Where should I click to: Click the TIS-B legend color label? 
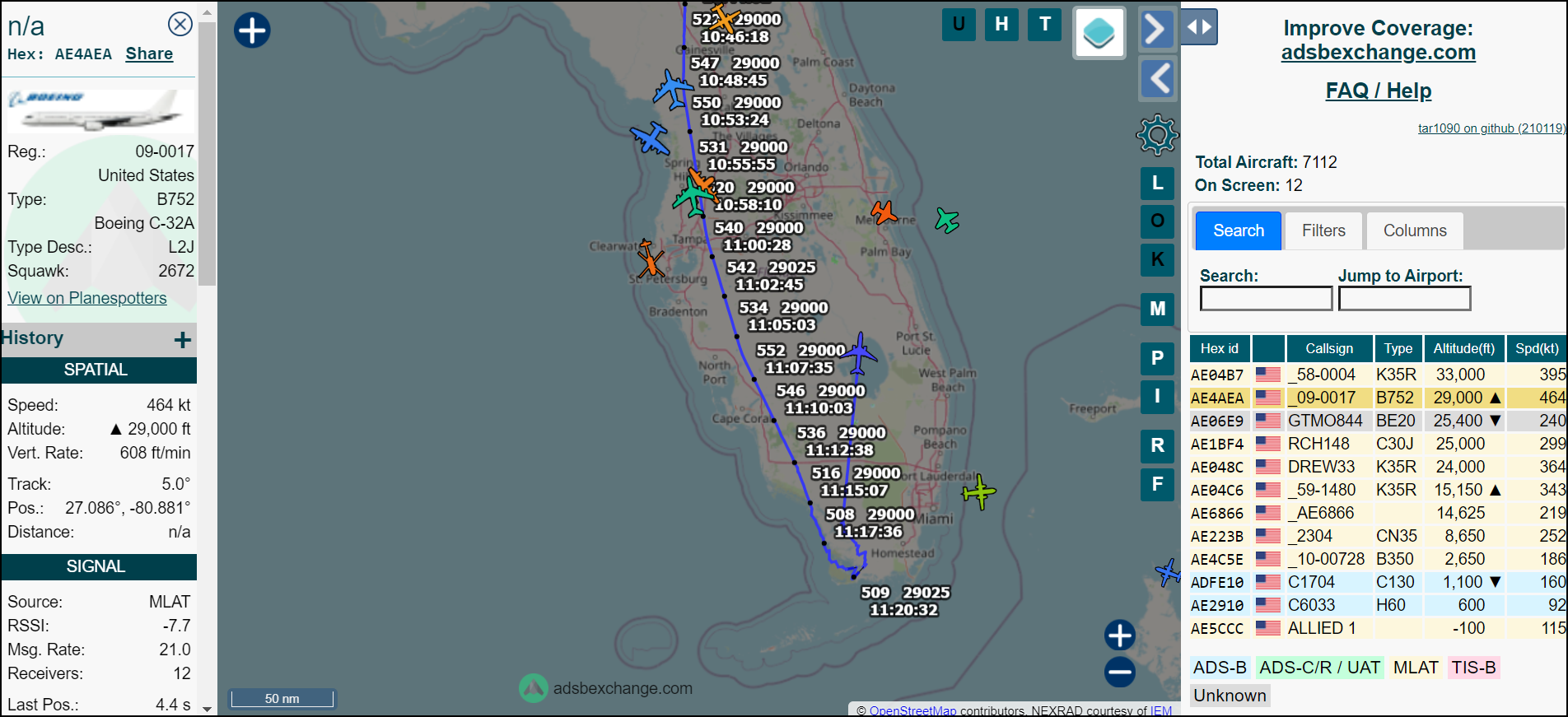click(x=1473, y=668)
